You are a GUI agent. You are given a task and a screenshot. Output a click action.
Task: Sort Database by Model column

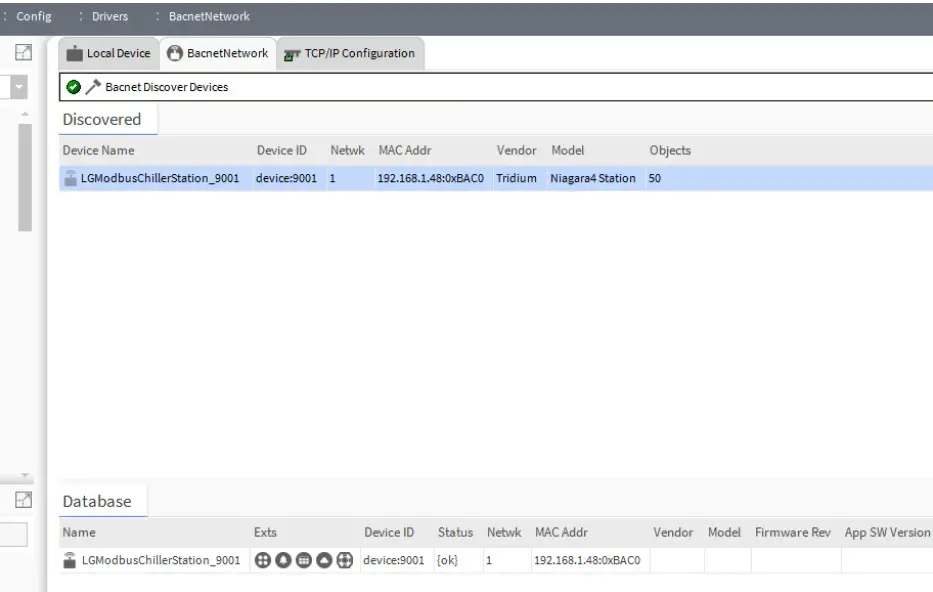(724, 533)
